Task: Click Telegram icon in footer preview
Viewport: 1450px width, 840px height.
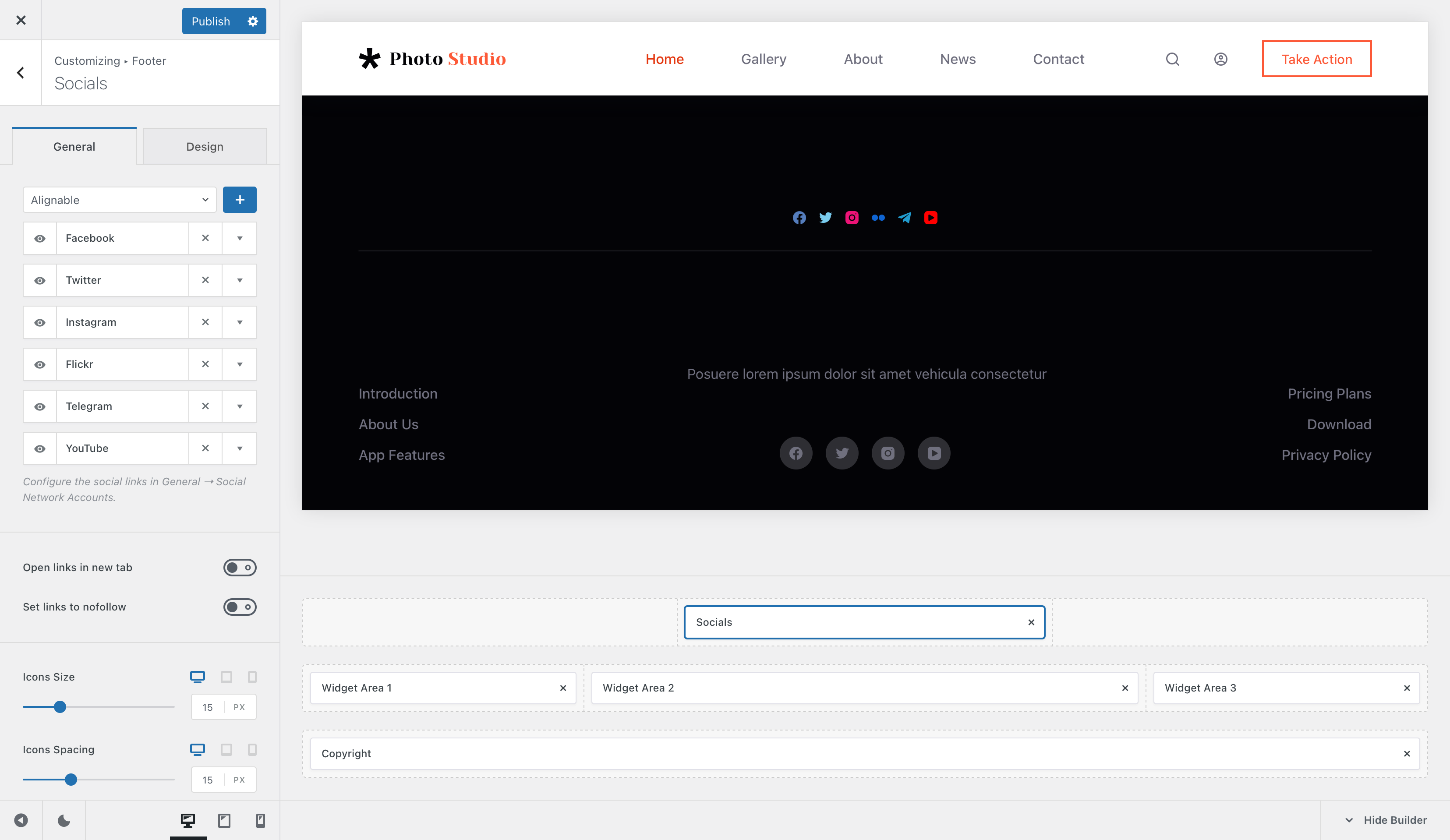Action: [905, 218]
